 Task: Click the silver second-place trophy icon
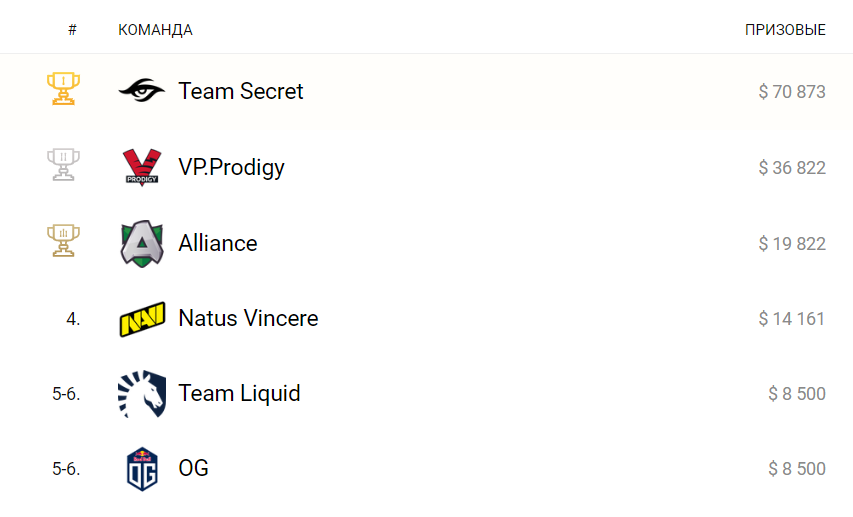point(64,166)
